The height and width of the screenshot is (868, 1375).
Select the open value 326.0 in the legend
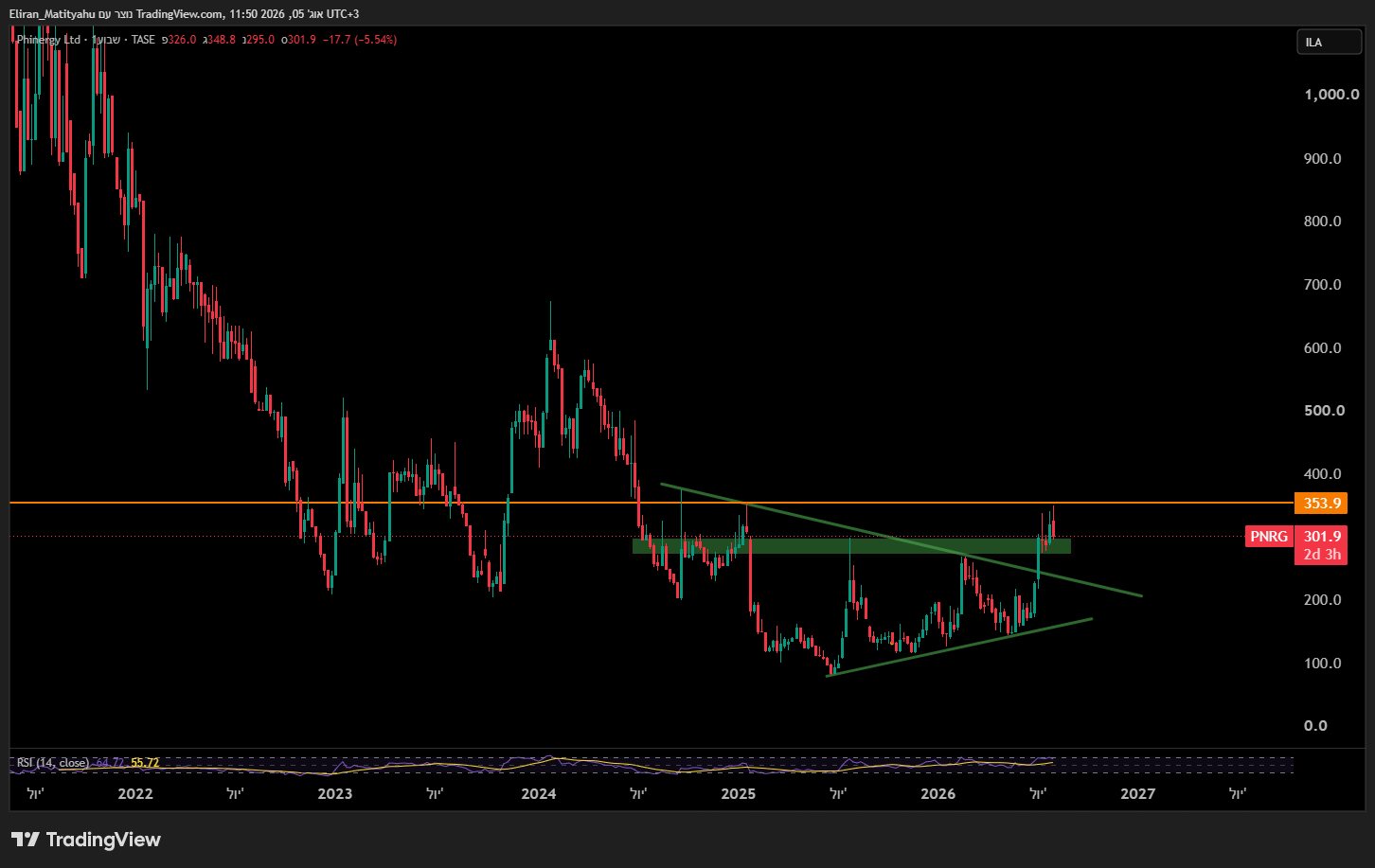pyautogui.click(x=180, y=40)
